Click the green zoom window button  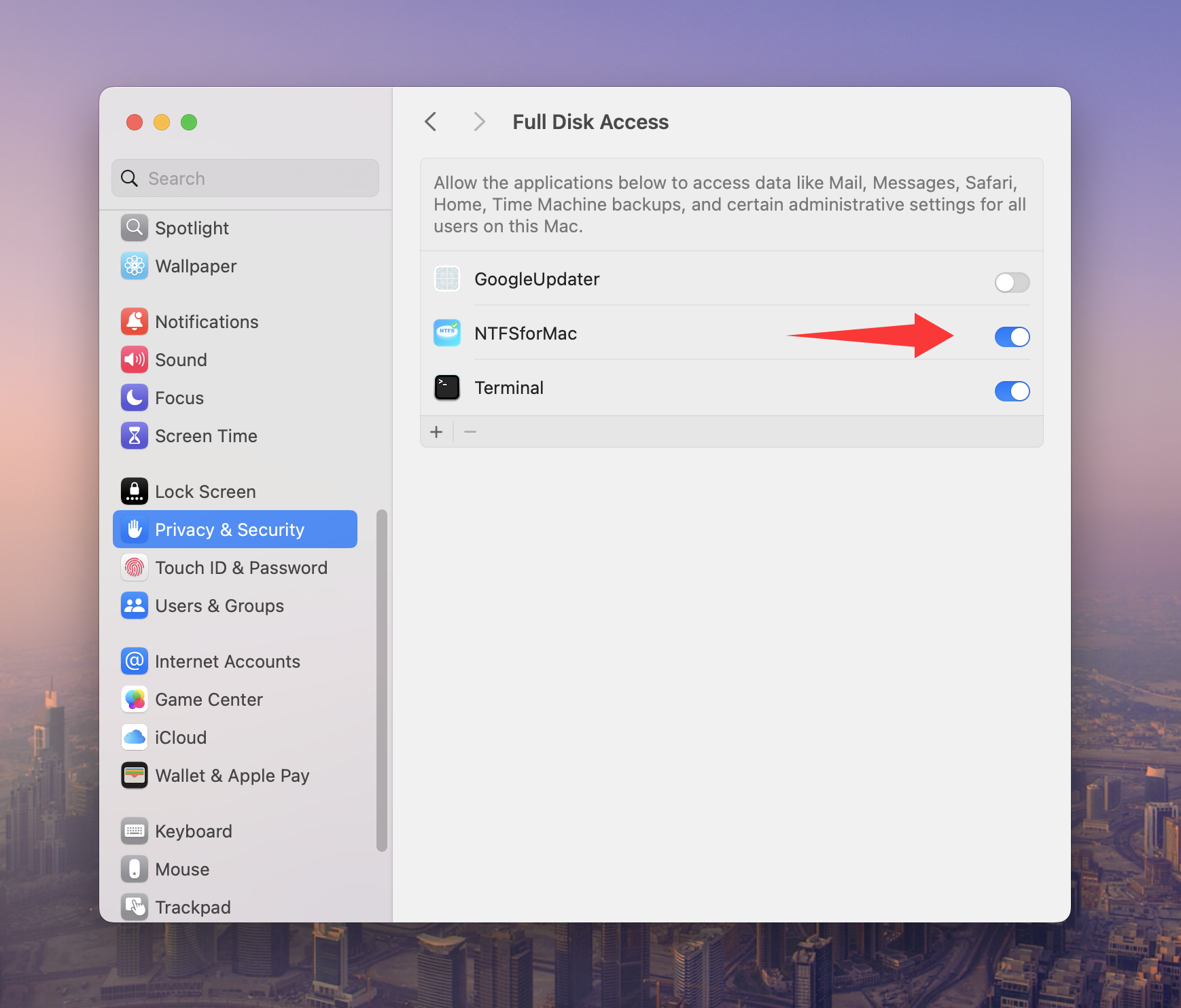click(x=189, y=122)
